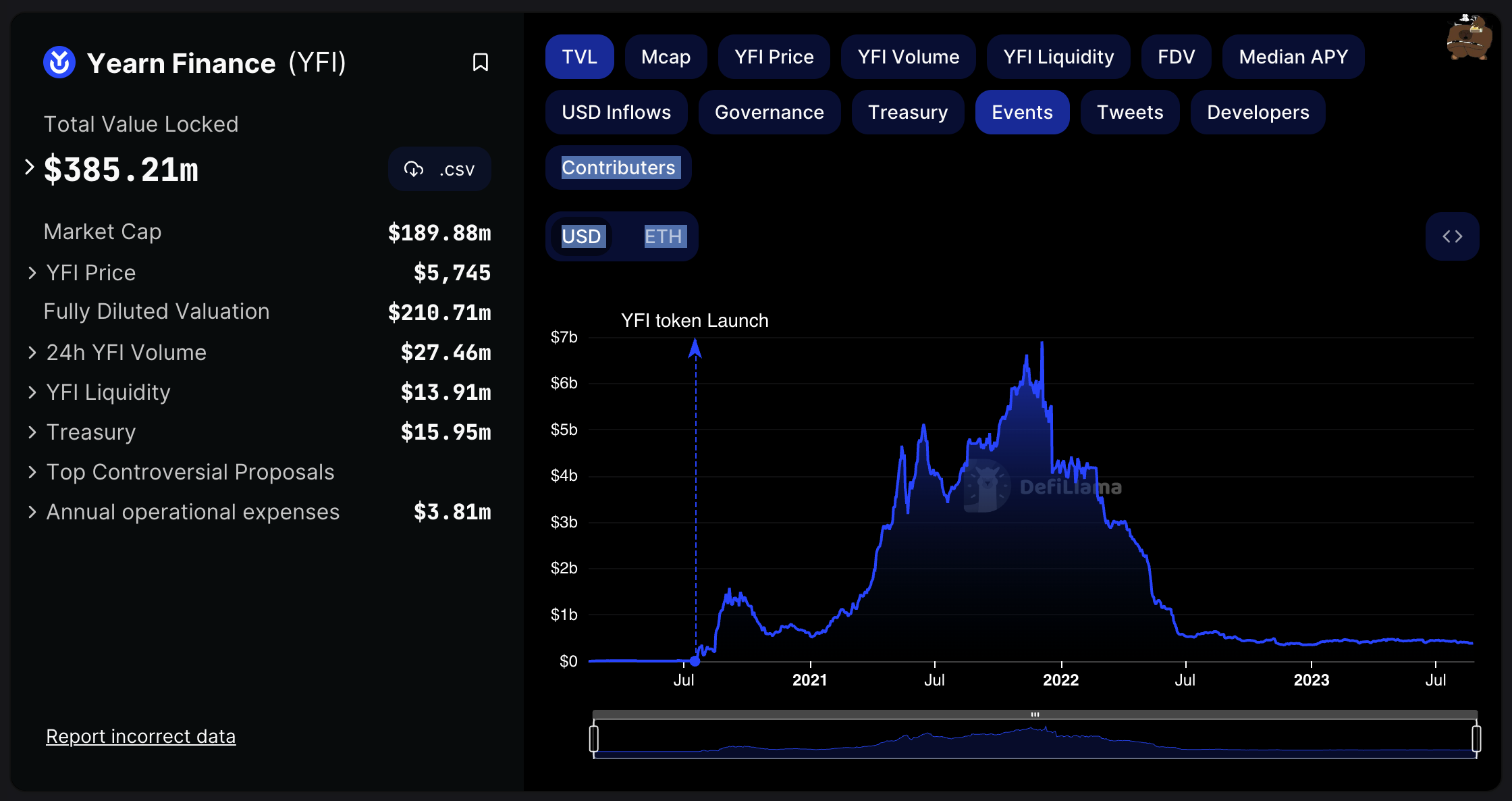Click the left handle of range slider
1512x801 pixels.
coord(594,738)
